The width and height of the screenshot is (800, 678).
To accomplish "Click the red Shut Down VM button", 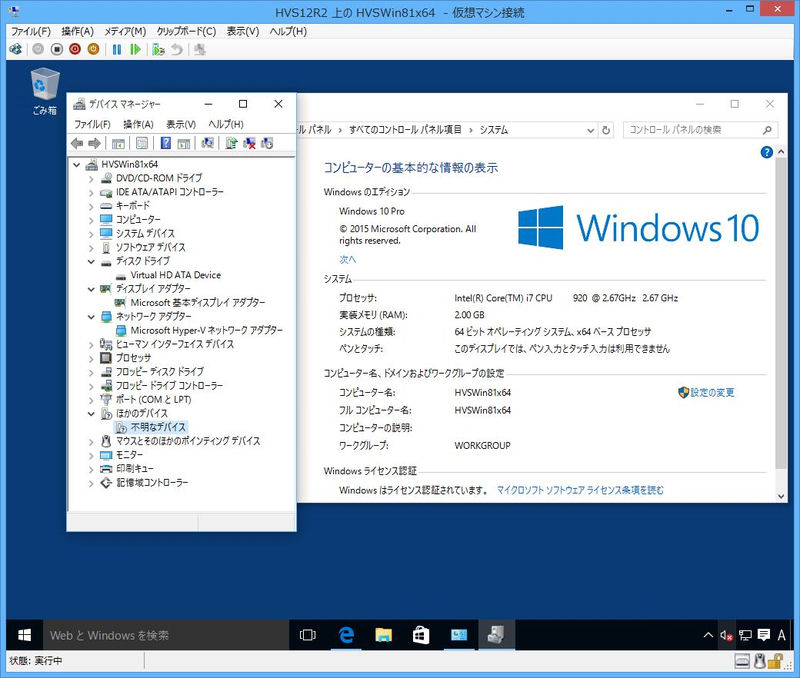I will [x=75, y=49].
